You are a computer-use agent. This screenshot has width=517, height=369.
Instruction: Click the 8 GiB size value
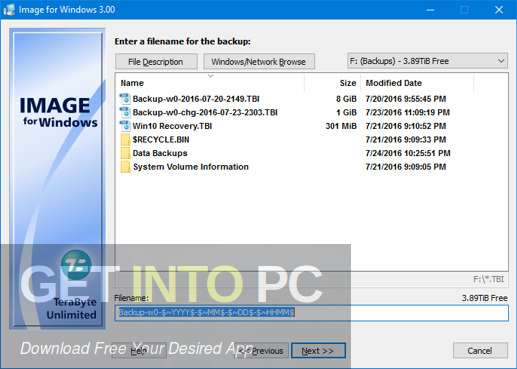(x=346, y=99)
